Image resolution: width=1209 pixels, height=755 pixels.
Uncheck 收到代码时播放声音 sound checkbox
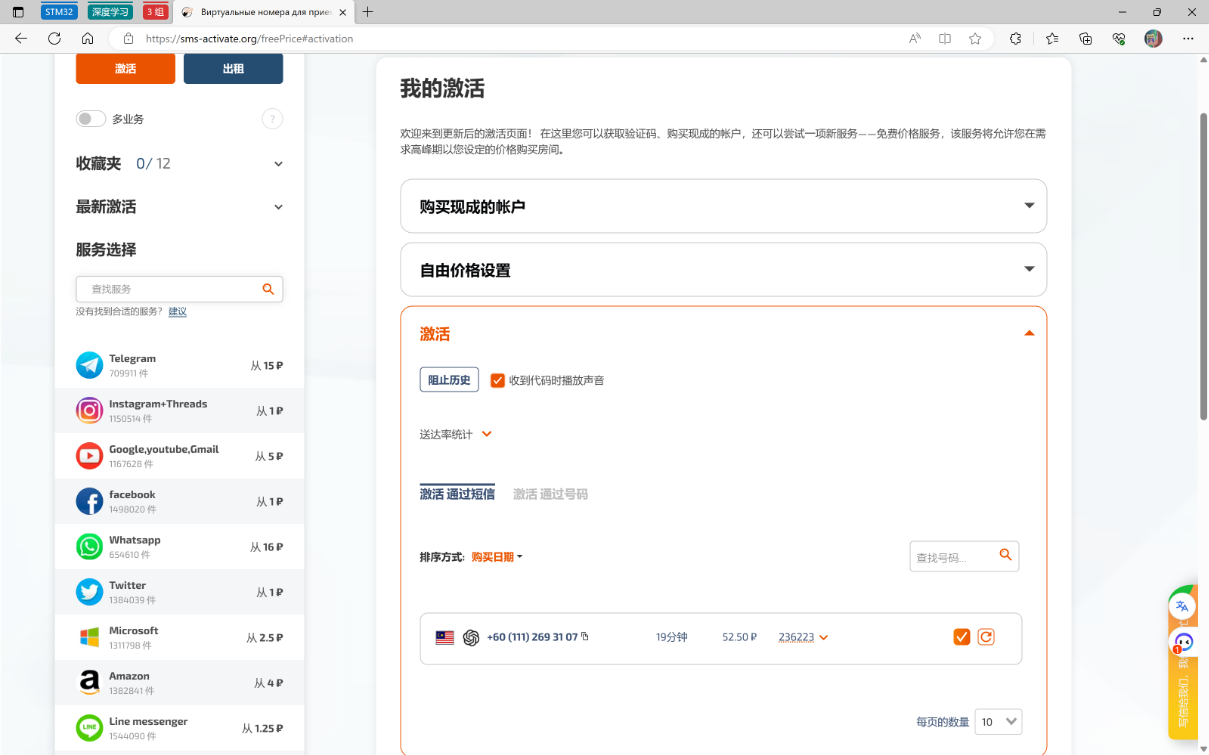point(497,380)
